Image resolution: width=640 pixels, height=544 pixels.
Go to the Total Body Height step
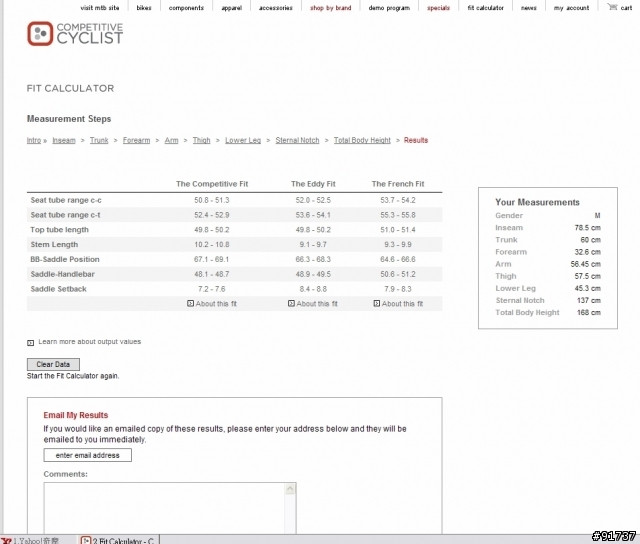click(362, 140)
